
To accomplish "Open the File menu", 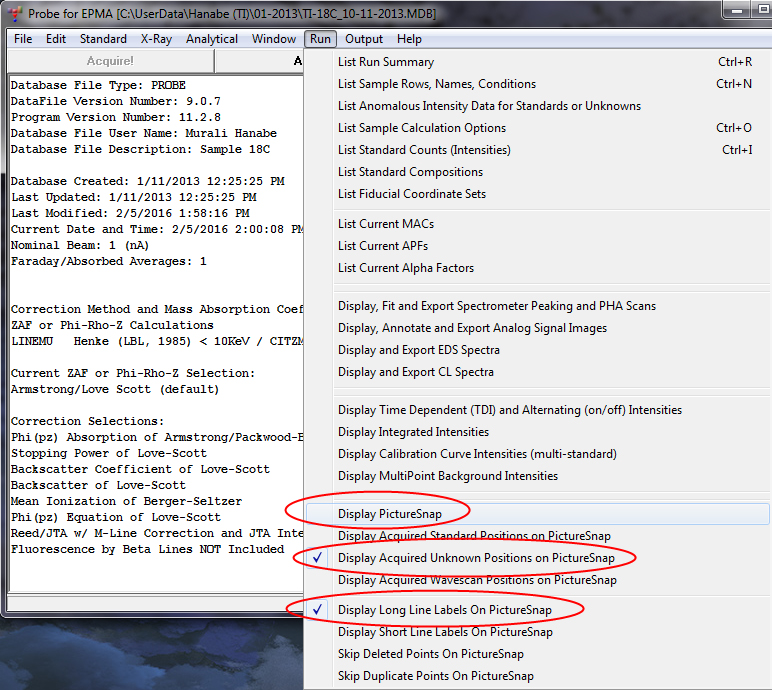I will pyautogui.click(x=23, y=39).
